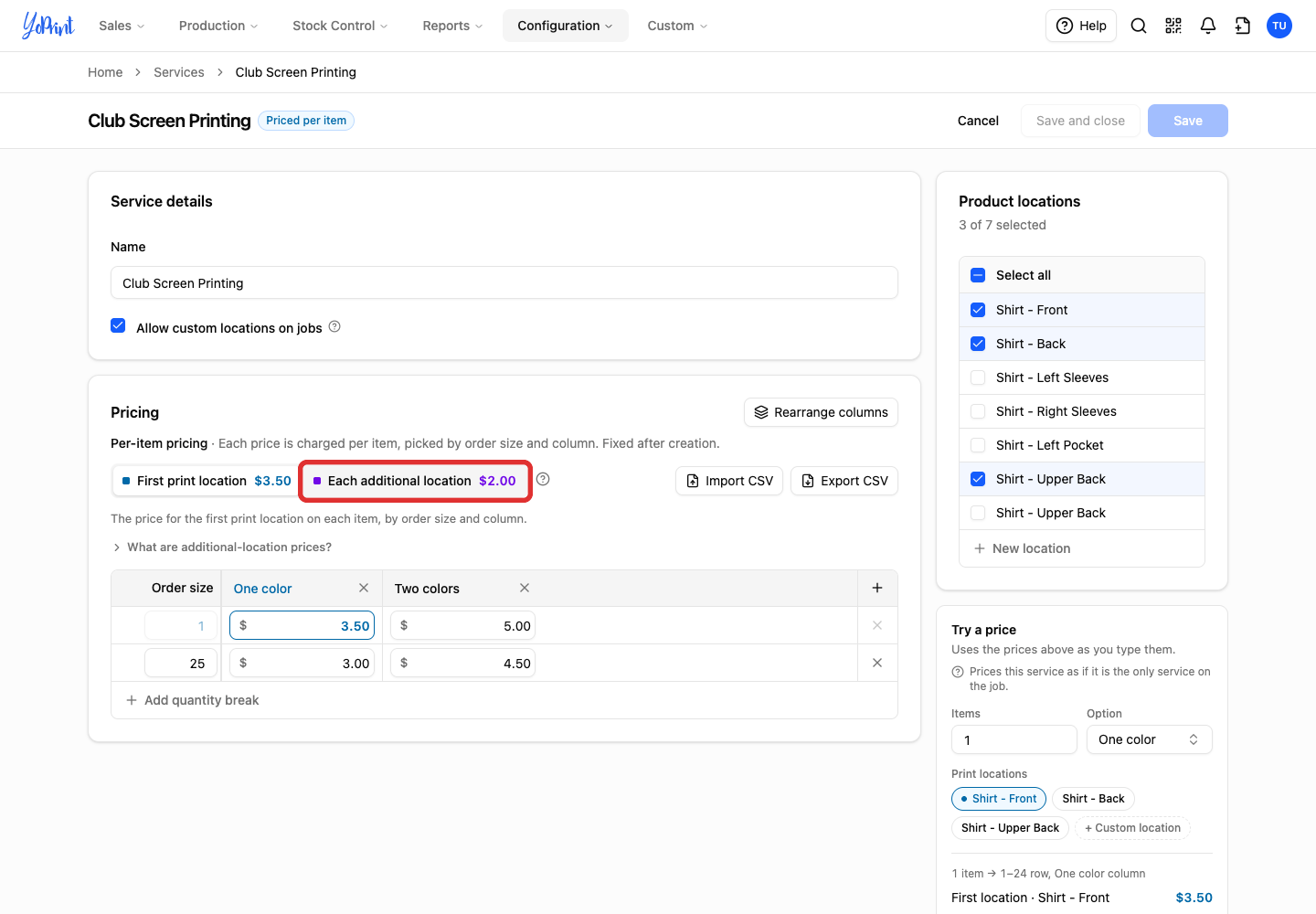1316x914 pixels.
Task: Open the Configuration dropdown menu
Action: click(x=565, y=26)
